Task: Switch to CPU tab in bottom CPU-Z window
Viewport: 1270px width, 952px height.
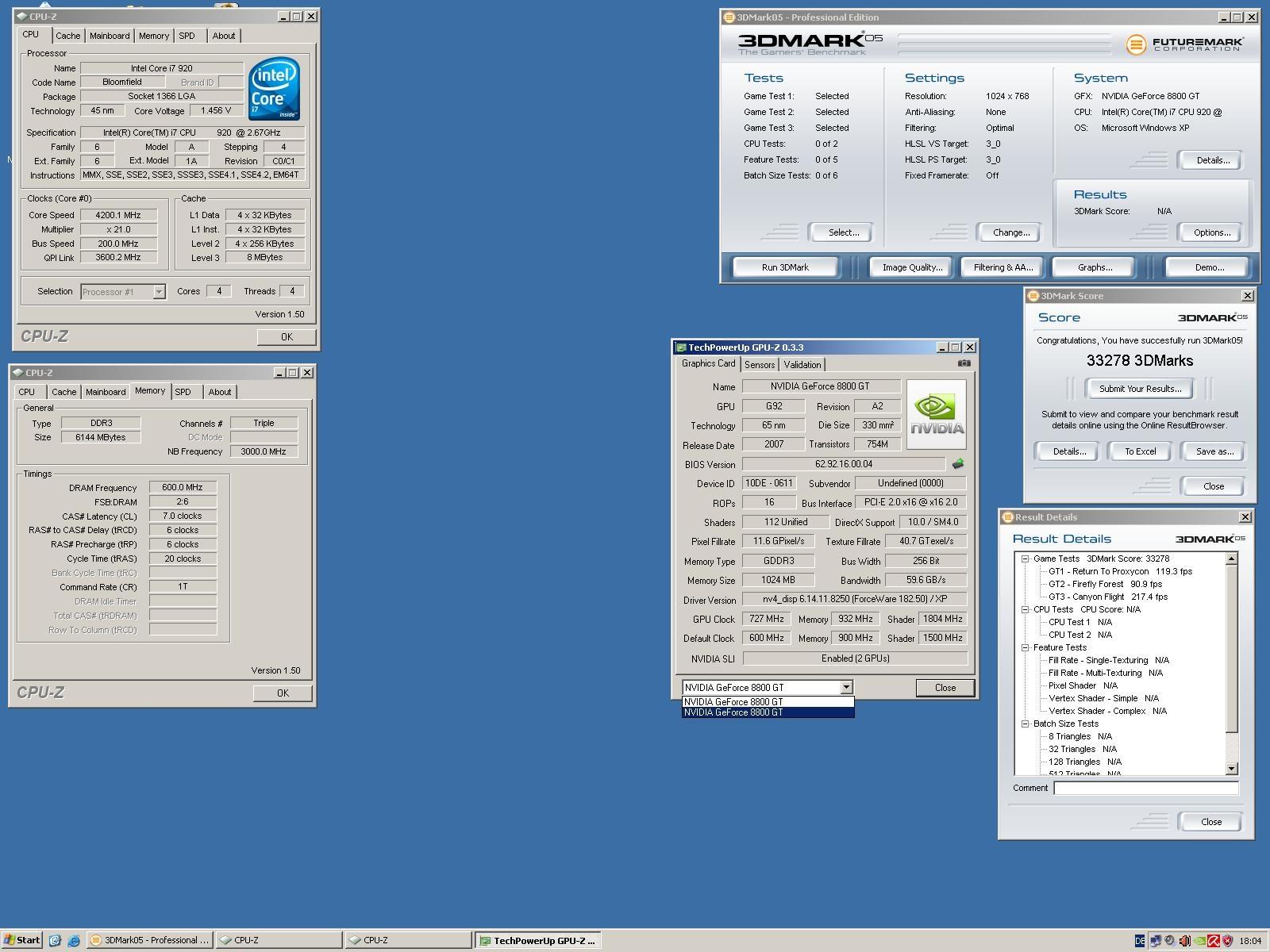Action: [27, 392]
